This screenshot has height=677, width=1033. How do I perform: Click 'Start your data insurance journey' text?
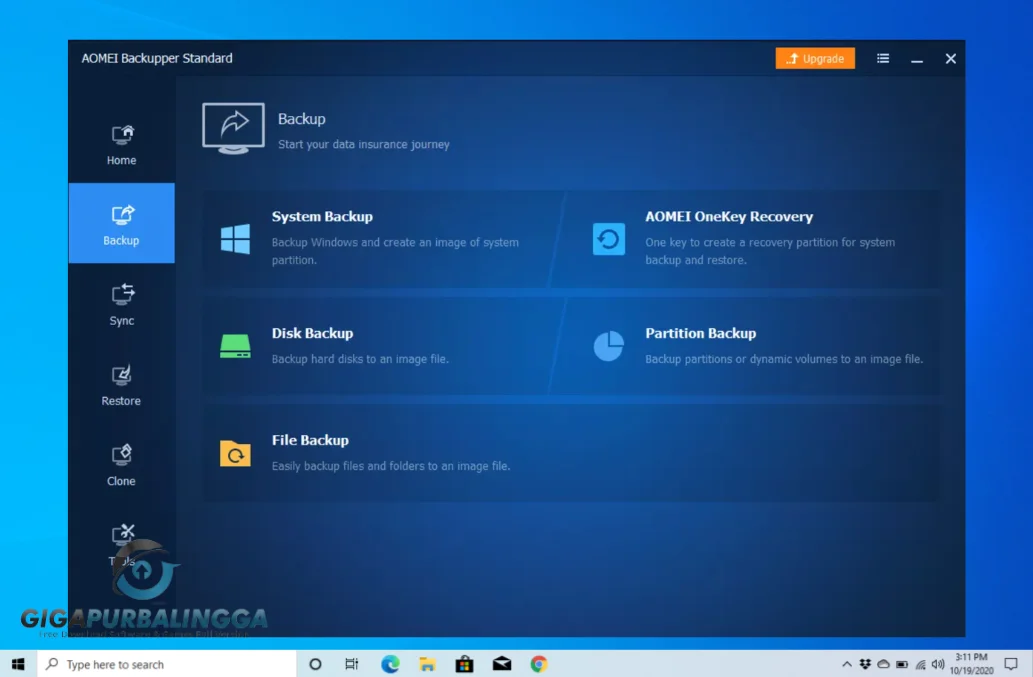(x=364, y=144)
